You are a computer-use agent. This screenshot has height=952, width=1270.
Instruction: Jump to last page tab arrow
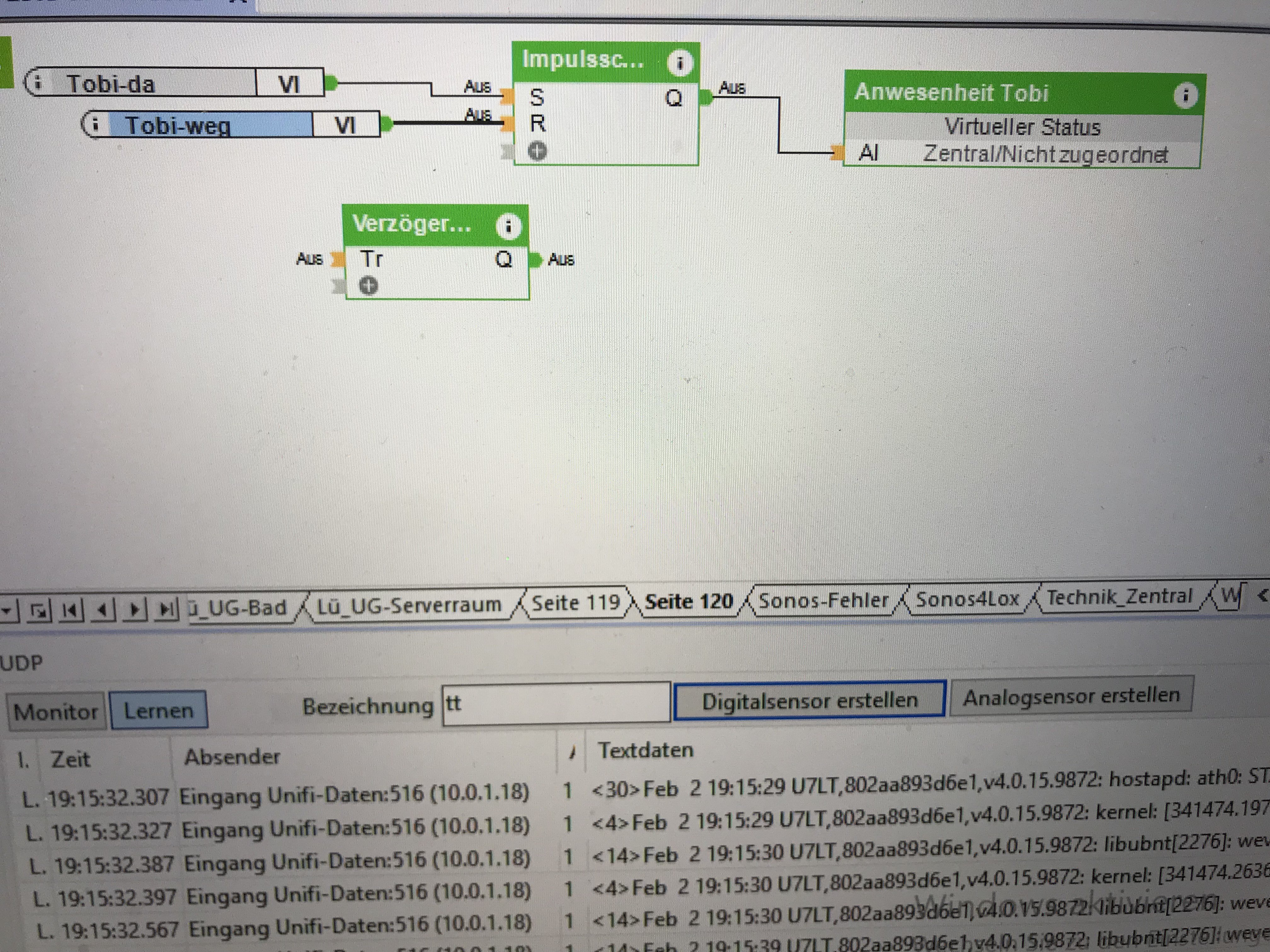(x=167, y=609)
